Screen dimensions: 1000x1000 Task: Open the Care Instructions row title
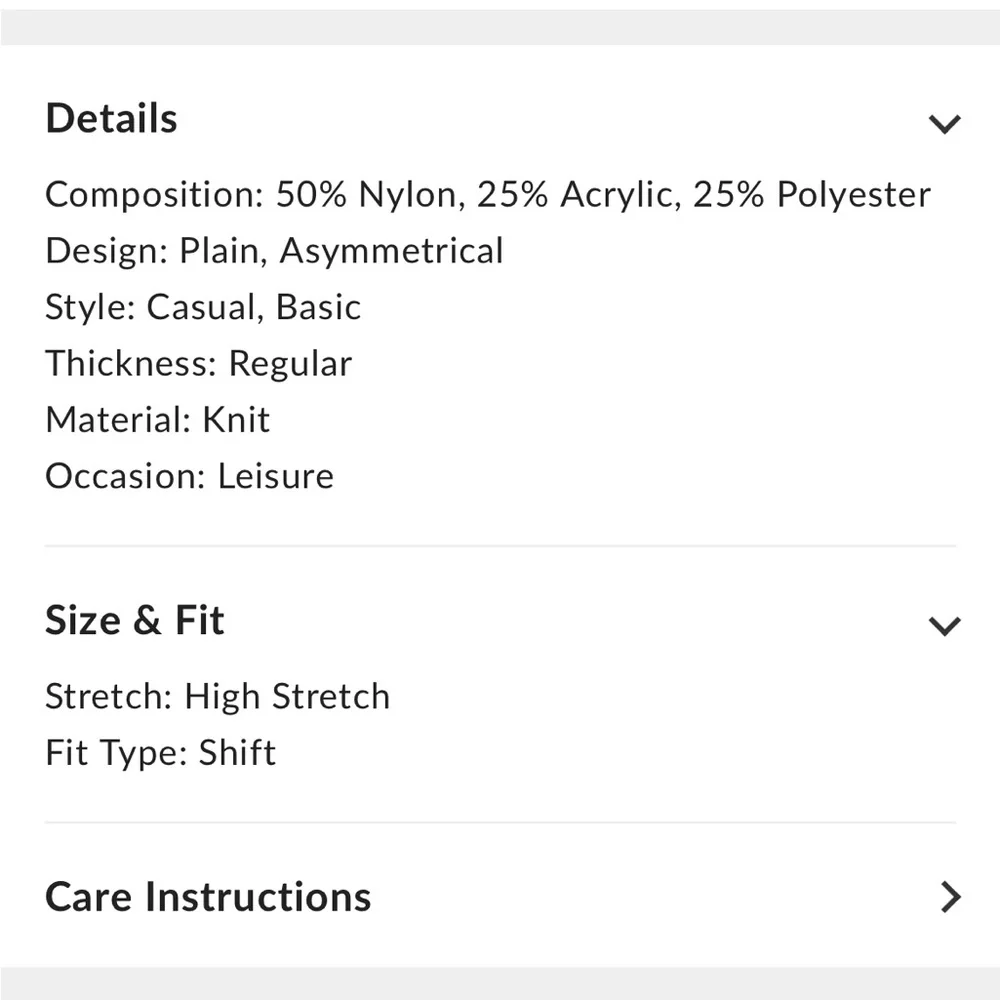coord(208,897)
